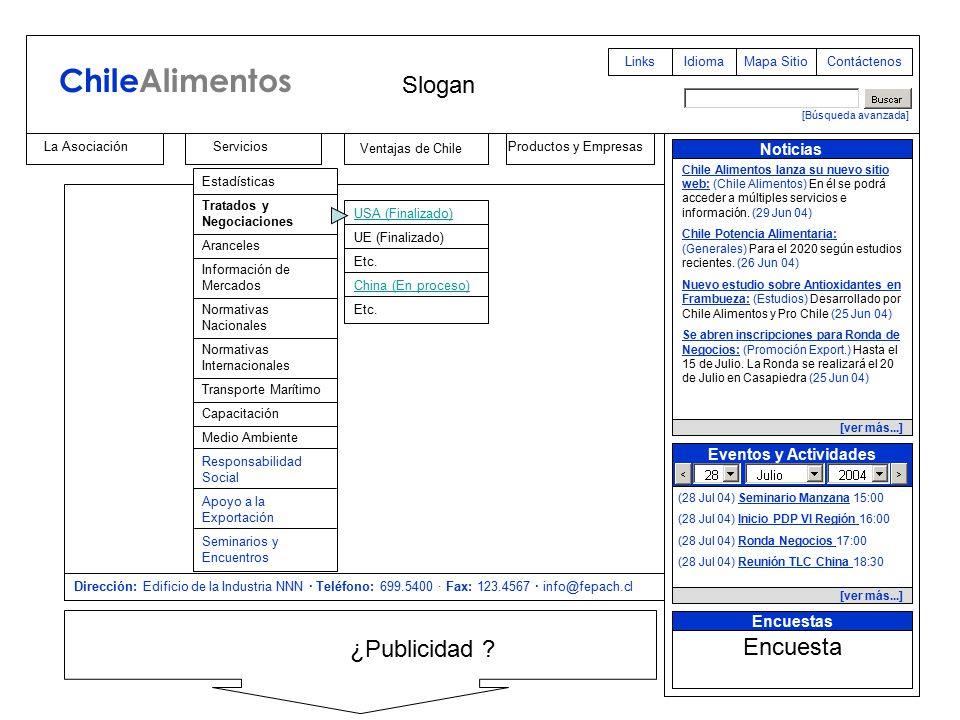
Task: Open USA (Finalizado) submenu link
Action: [403, 214]
